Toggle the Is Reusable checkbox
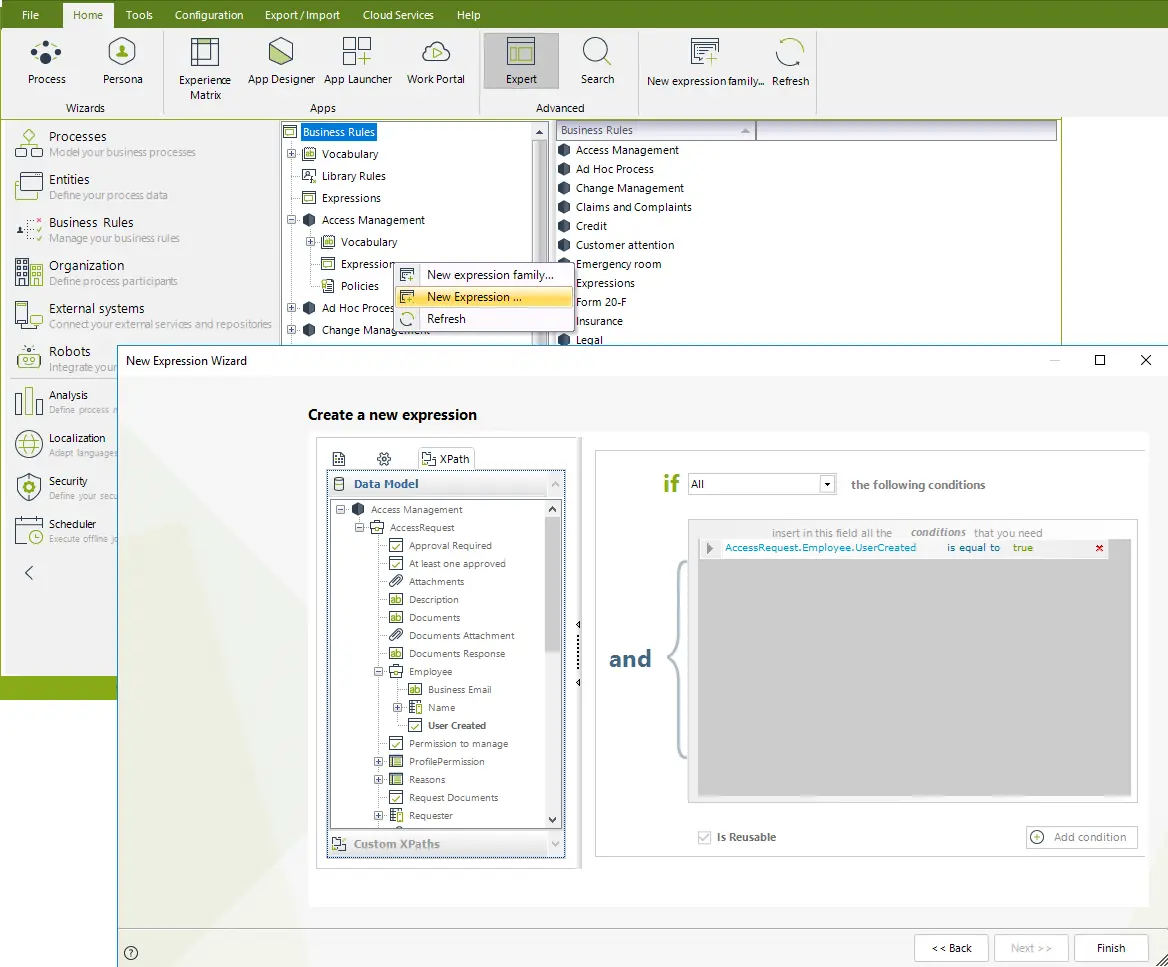The image size is (1168, 967). point(704,837)
